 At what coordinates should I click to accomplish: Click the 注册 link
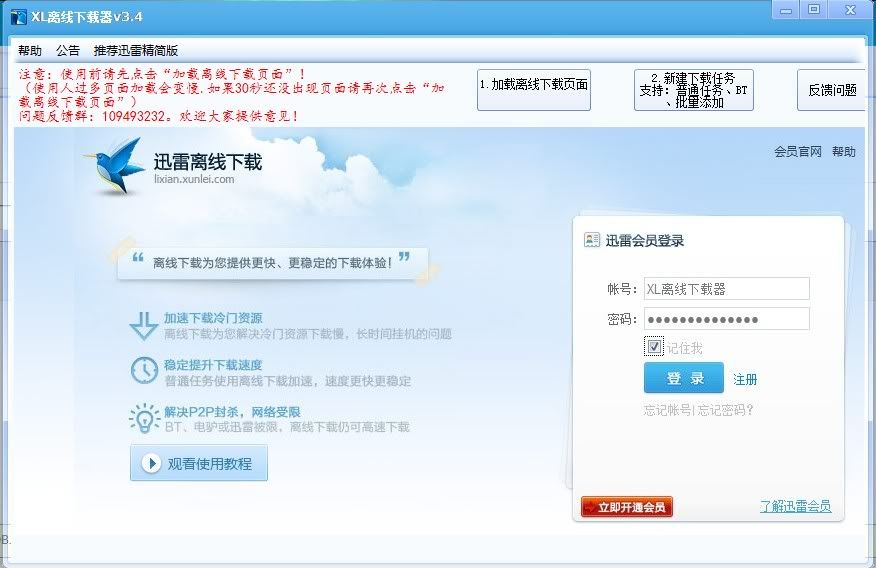[745, 380]
